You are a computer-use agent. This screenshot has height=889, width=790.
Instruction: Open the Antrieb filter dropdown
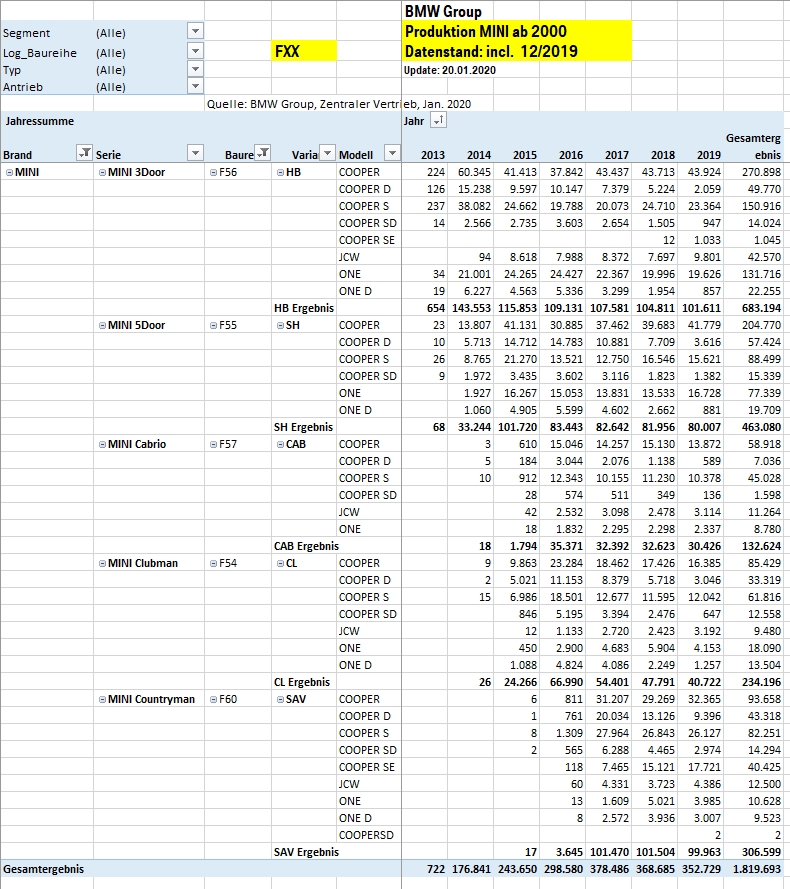[195, 86]
